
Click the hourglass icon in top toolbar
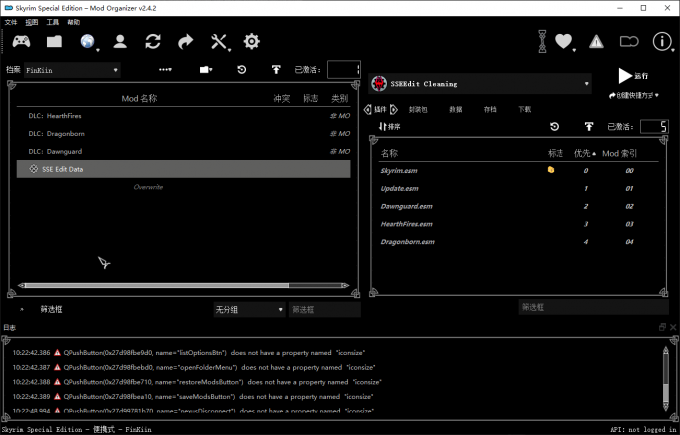(542, 42)
